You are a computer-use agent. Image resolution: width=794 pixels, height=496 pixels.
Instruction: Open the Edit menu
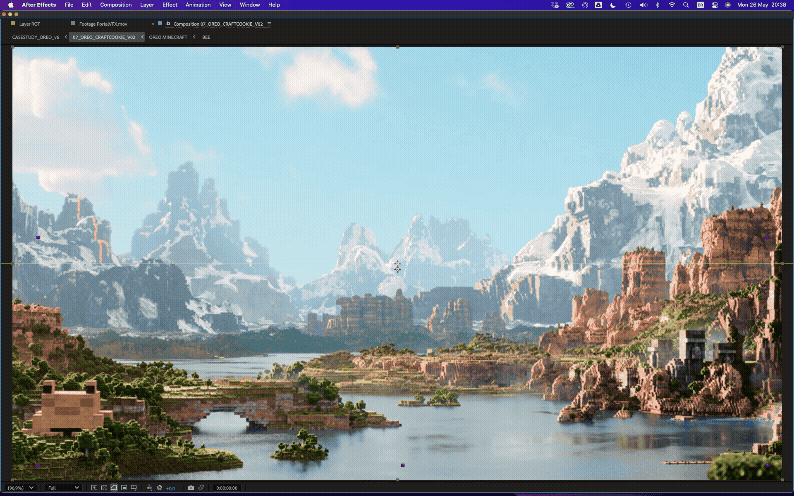87,5
